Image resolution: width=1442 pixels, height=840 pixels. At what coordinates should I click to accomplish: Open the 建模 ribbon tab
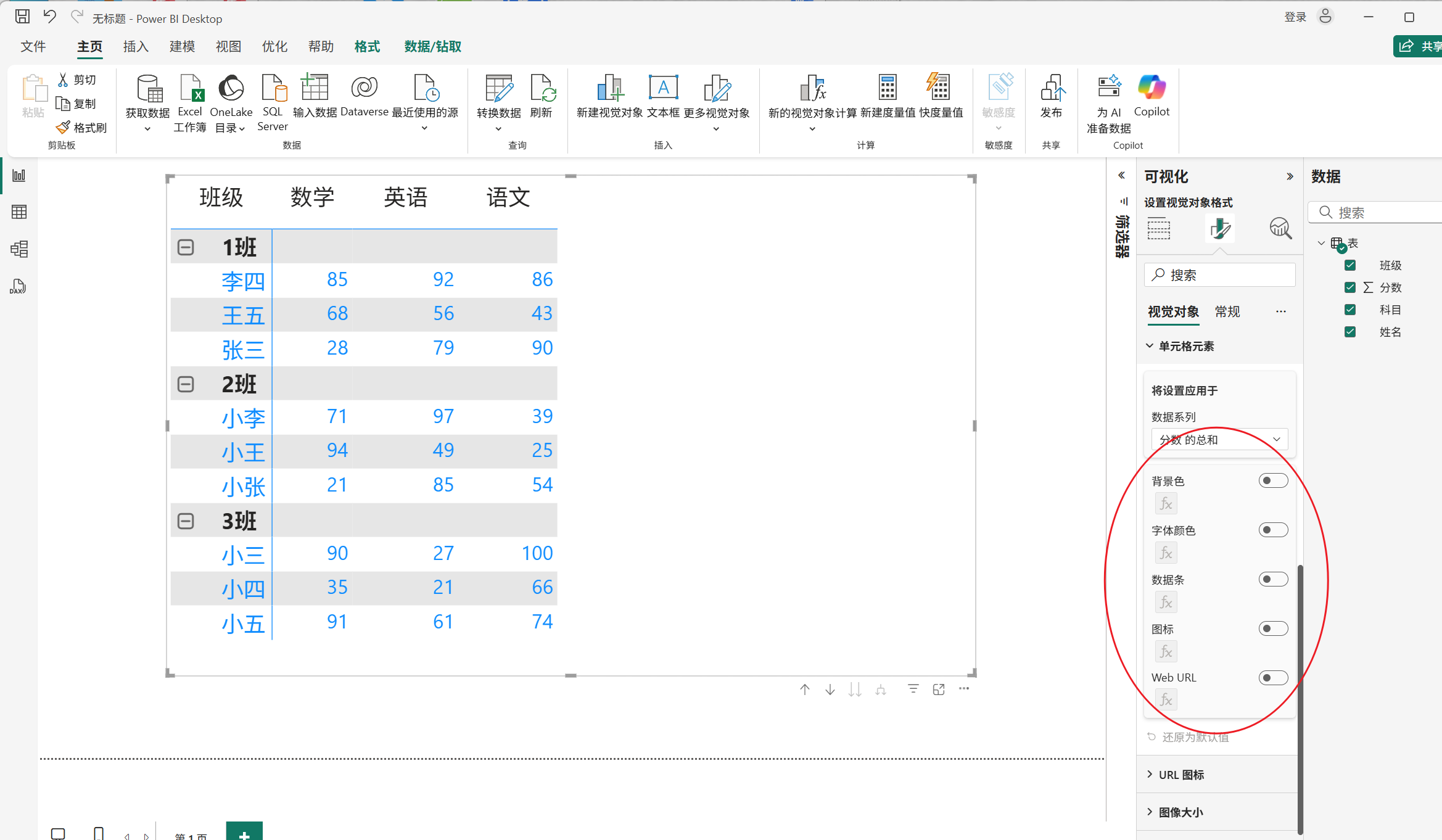click(182, 47)
